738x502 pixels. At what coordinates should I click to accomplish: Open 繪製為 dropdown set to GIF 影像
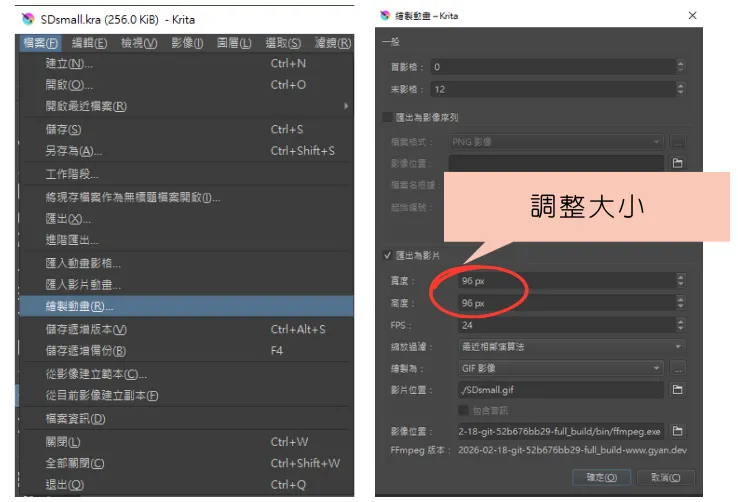[556, 368]
